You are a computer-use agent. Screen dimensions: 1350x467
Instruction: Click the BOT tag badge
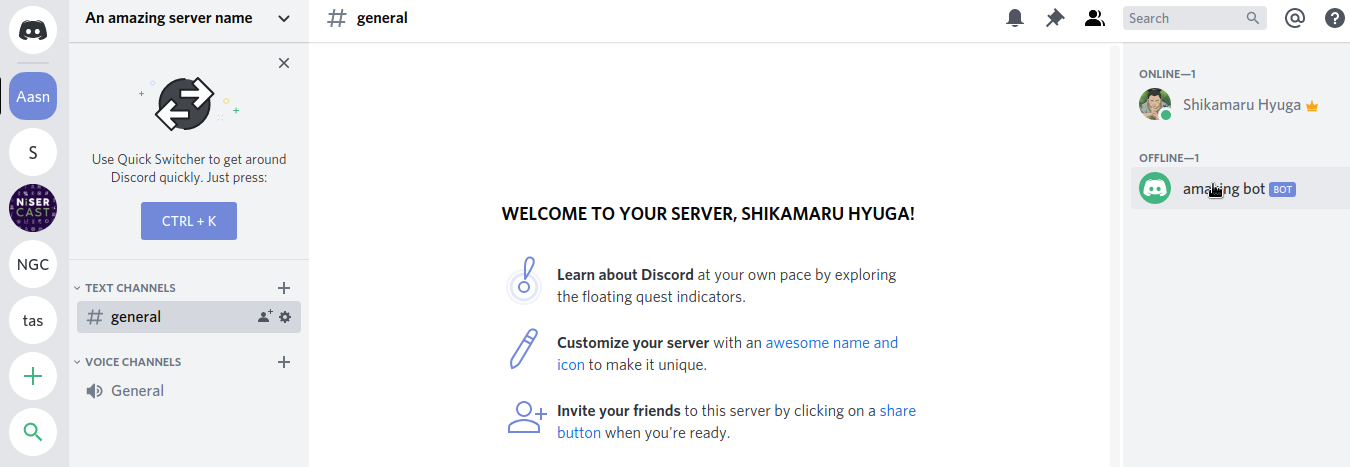(1282, 189)
